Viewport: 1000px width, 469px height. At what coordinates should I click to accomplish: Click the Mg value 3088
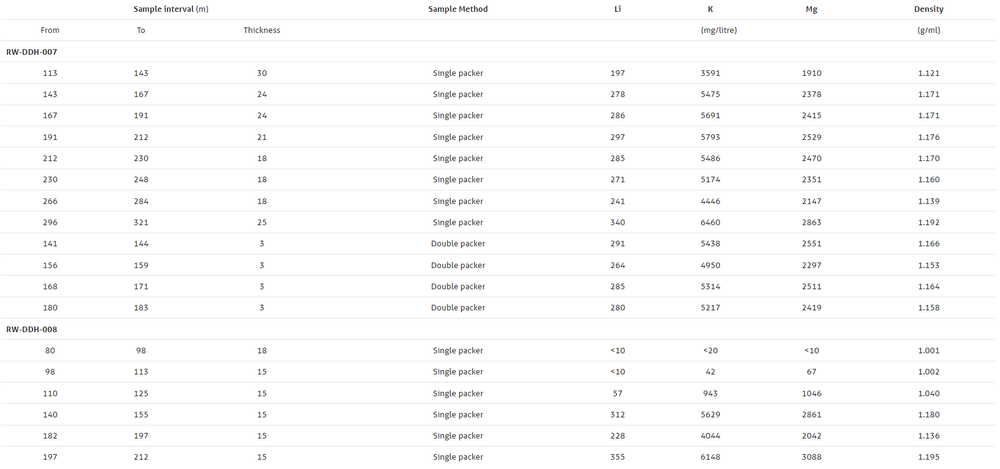[x=811, y=457]
